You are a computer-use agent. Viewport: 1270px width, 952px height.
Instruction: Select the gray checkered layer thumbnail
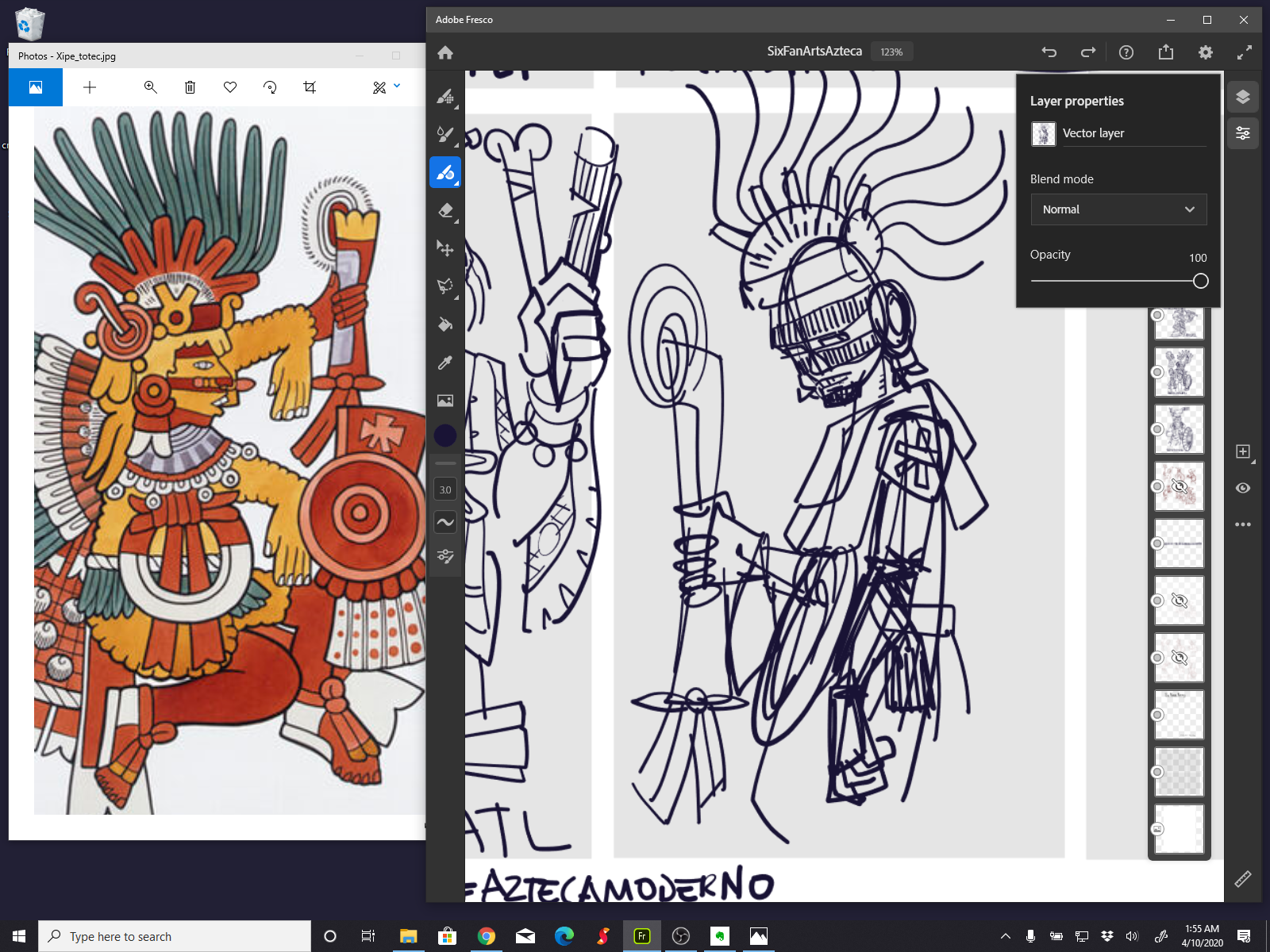click(x=1179, y=772)
